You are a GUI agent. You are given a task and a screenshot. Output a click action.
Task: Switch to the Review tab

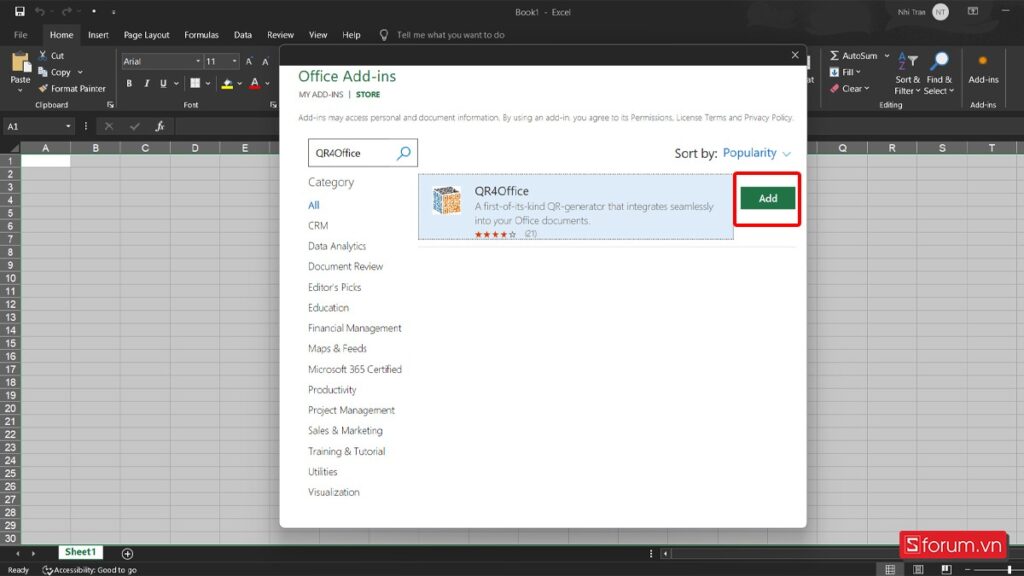(280, 35)
